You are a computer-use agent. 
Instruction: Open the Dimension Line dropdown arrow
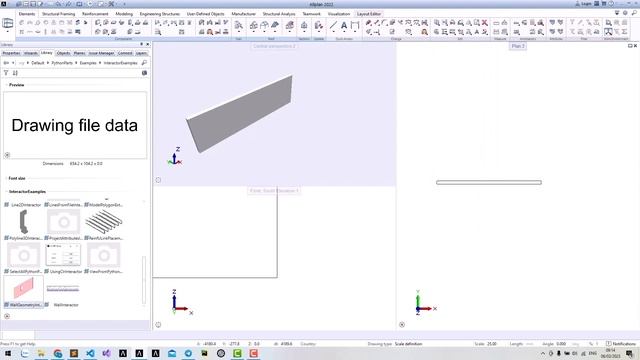tap(355, 32)
